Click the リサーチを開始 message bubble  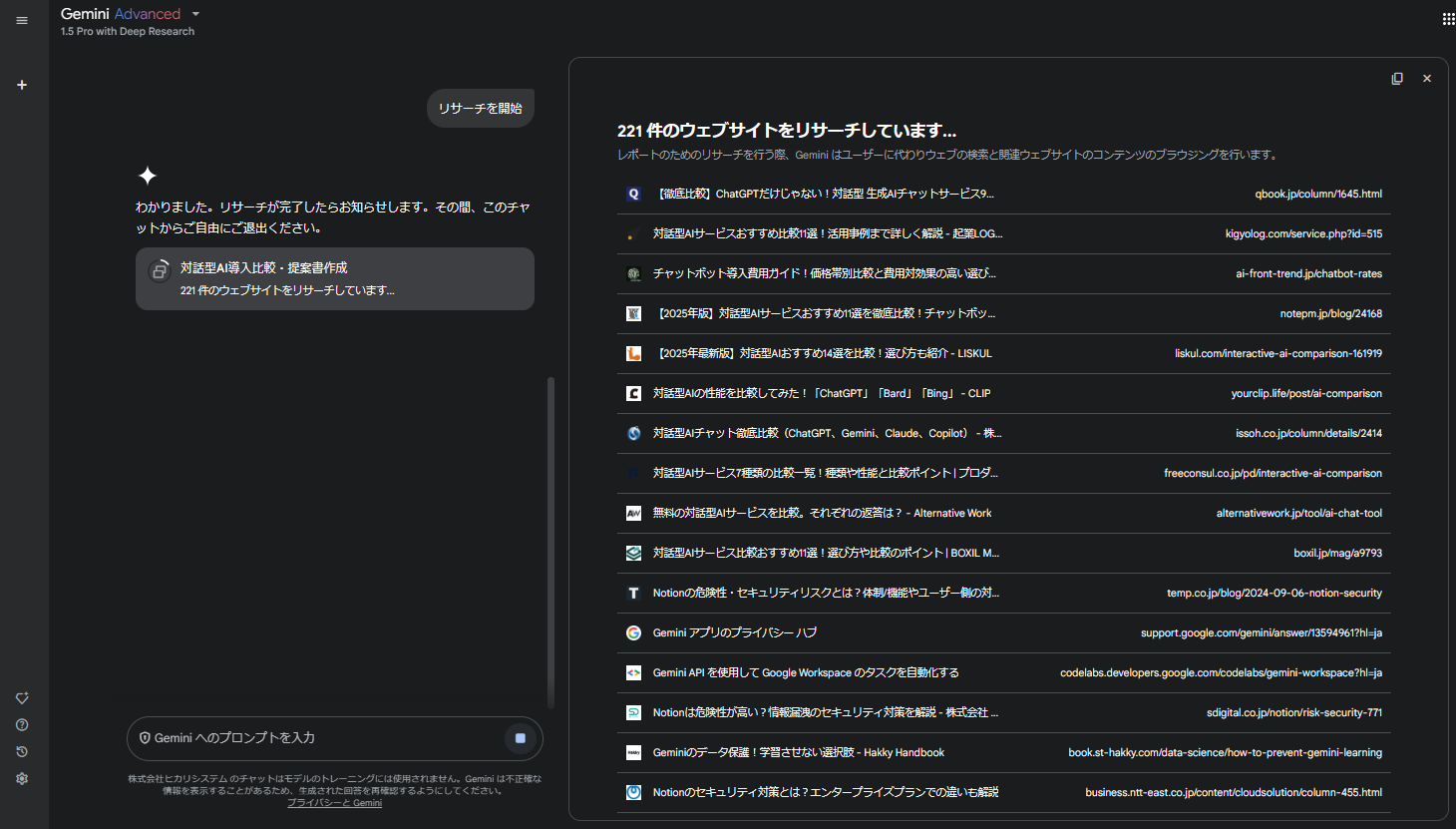pyautogui.click(x=481, y=108)
